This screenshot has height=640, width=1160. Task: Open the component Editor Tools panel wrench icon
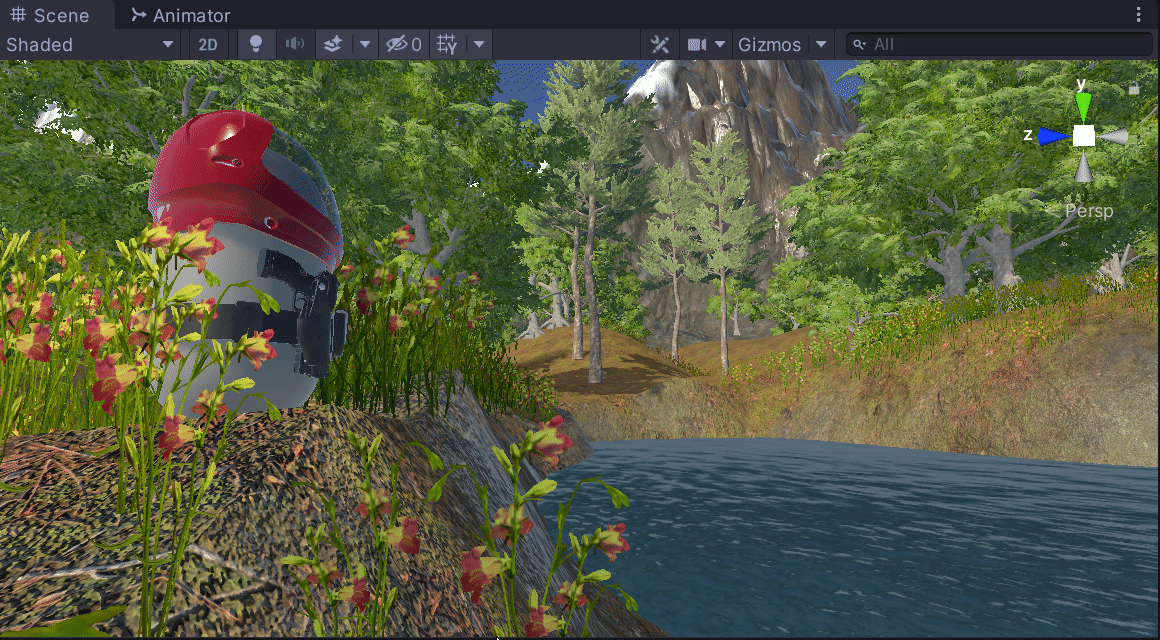click(659, 44)
